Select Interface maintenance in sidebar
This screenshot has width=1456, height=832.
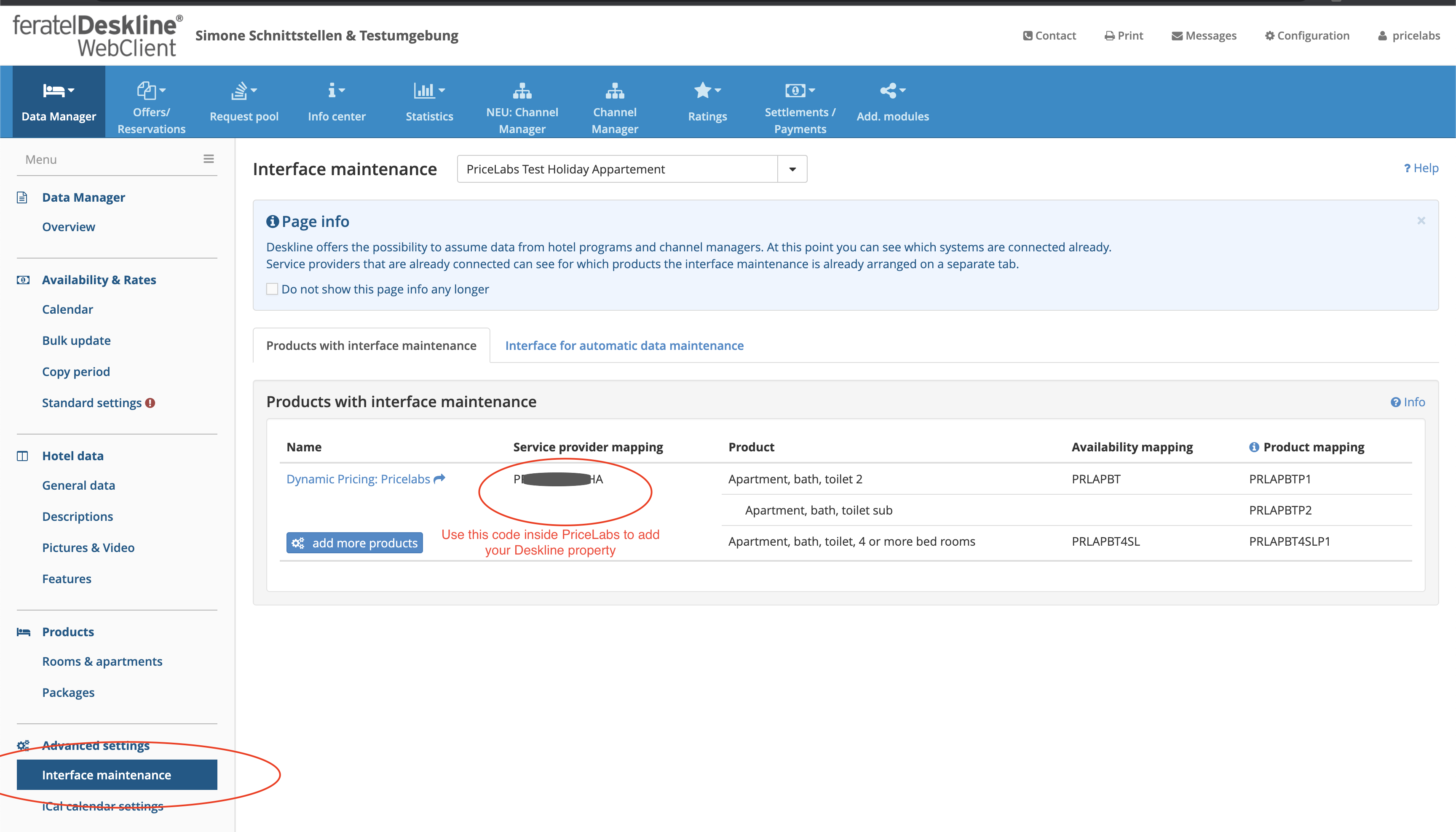pyautogui.click(x=117, y=775)
